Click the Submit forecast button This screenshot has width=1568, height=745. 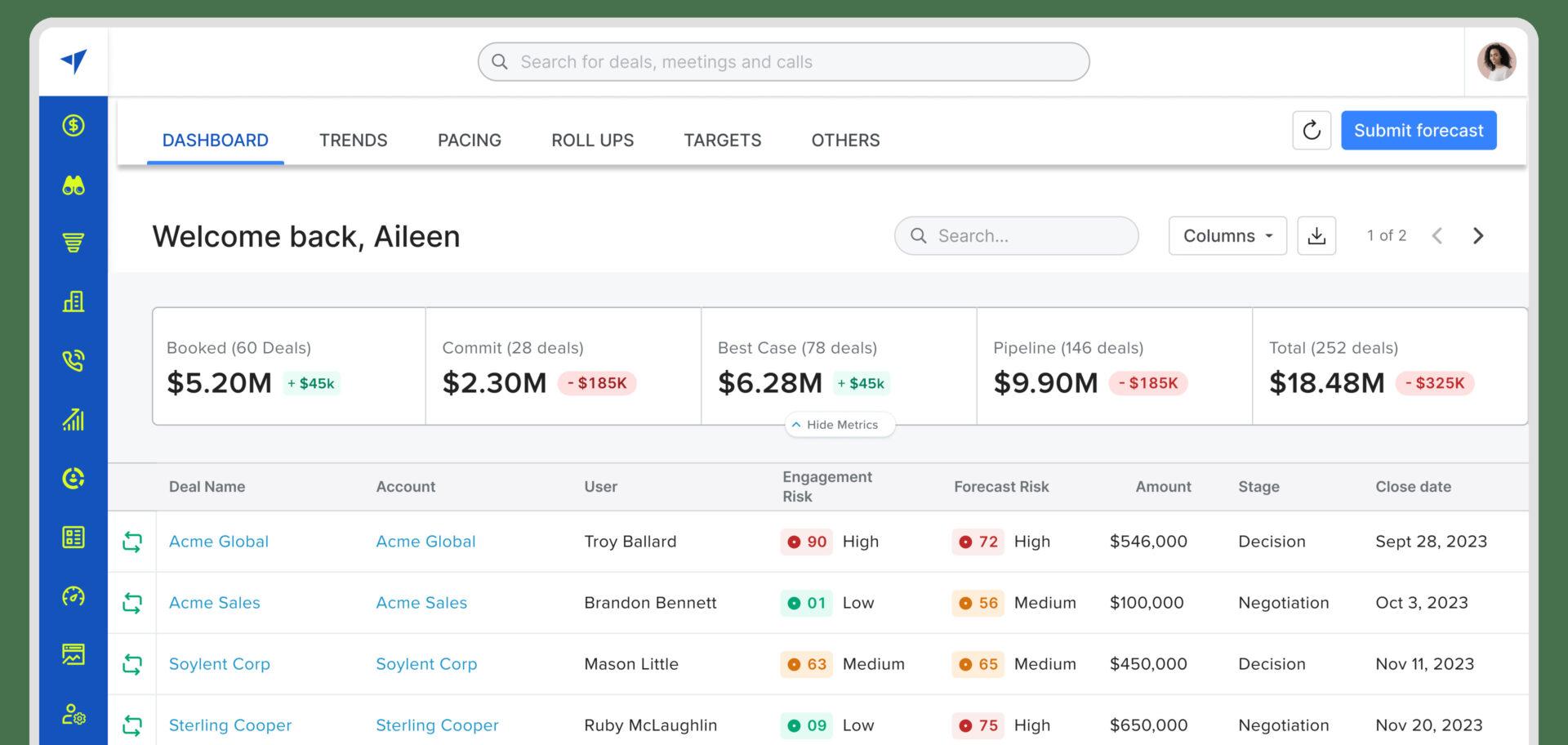pyautogui.click(x=1419, y=130)
